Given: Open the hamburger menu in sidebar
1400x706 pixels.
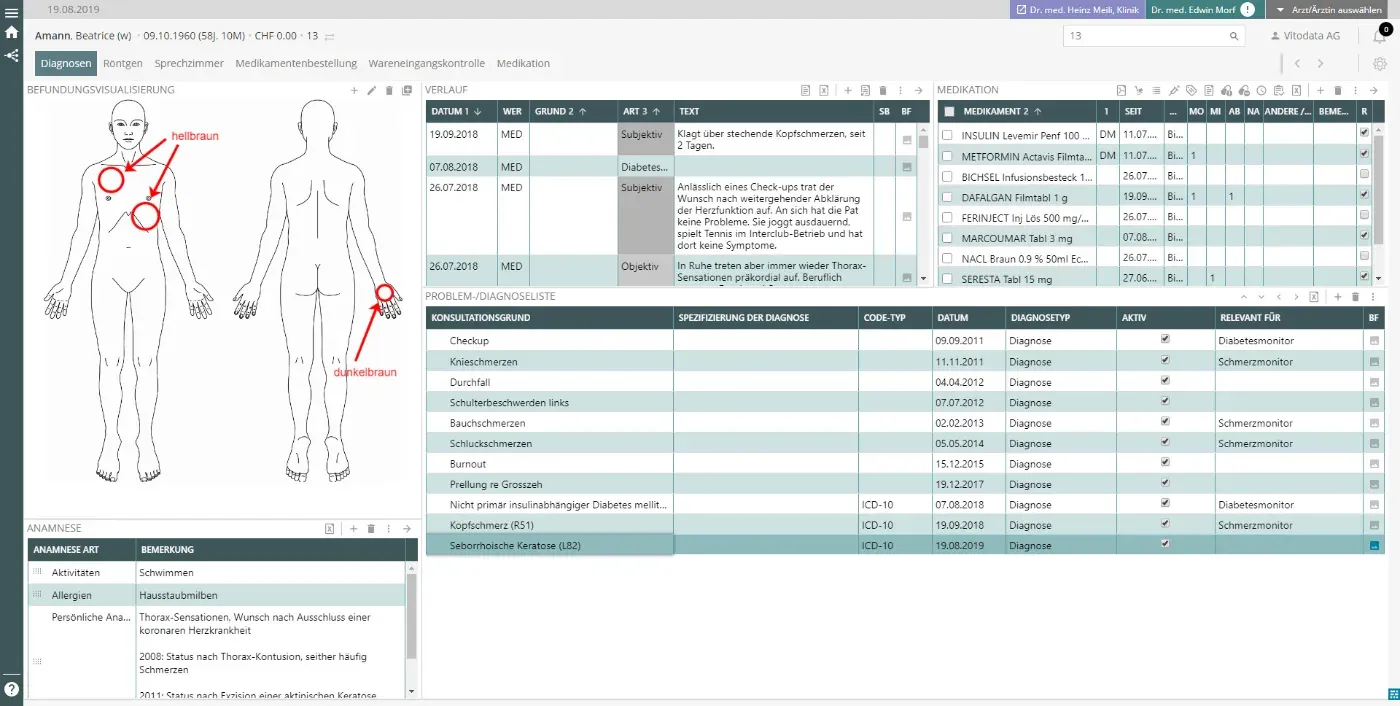Looking at the screenshot, I should click(11, 13).
